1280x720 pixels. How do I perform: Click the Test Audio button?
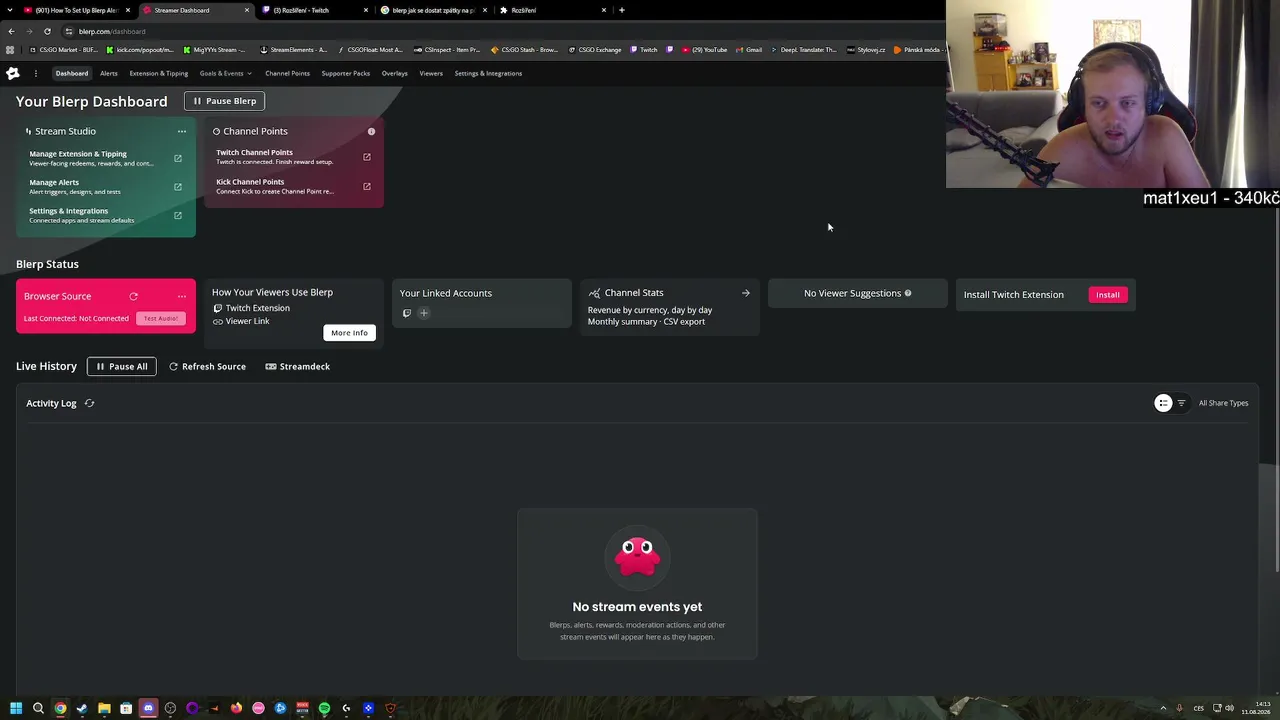pos(160,318)
